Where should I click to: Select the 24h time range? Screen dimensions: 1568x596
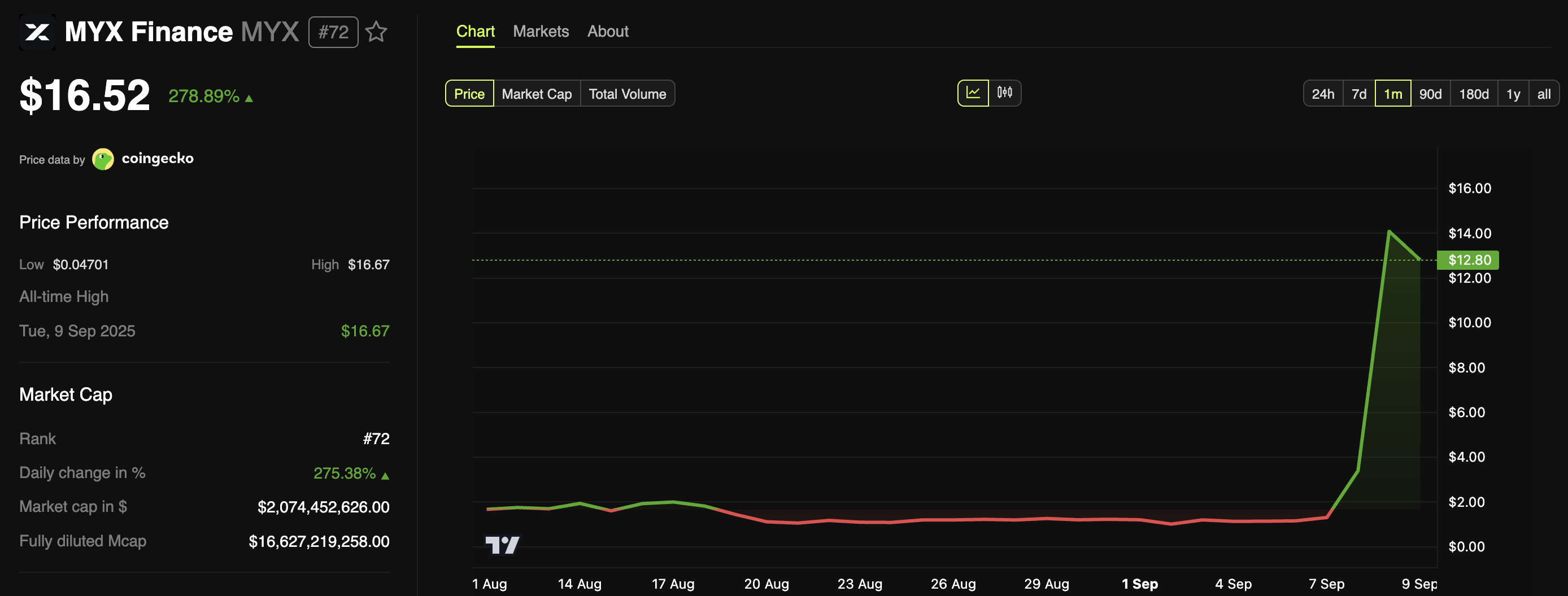pos(1322,93)
